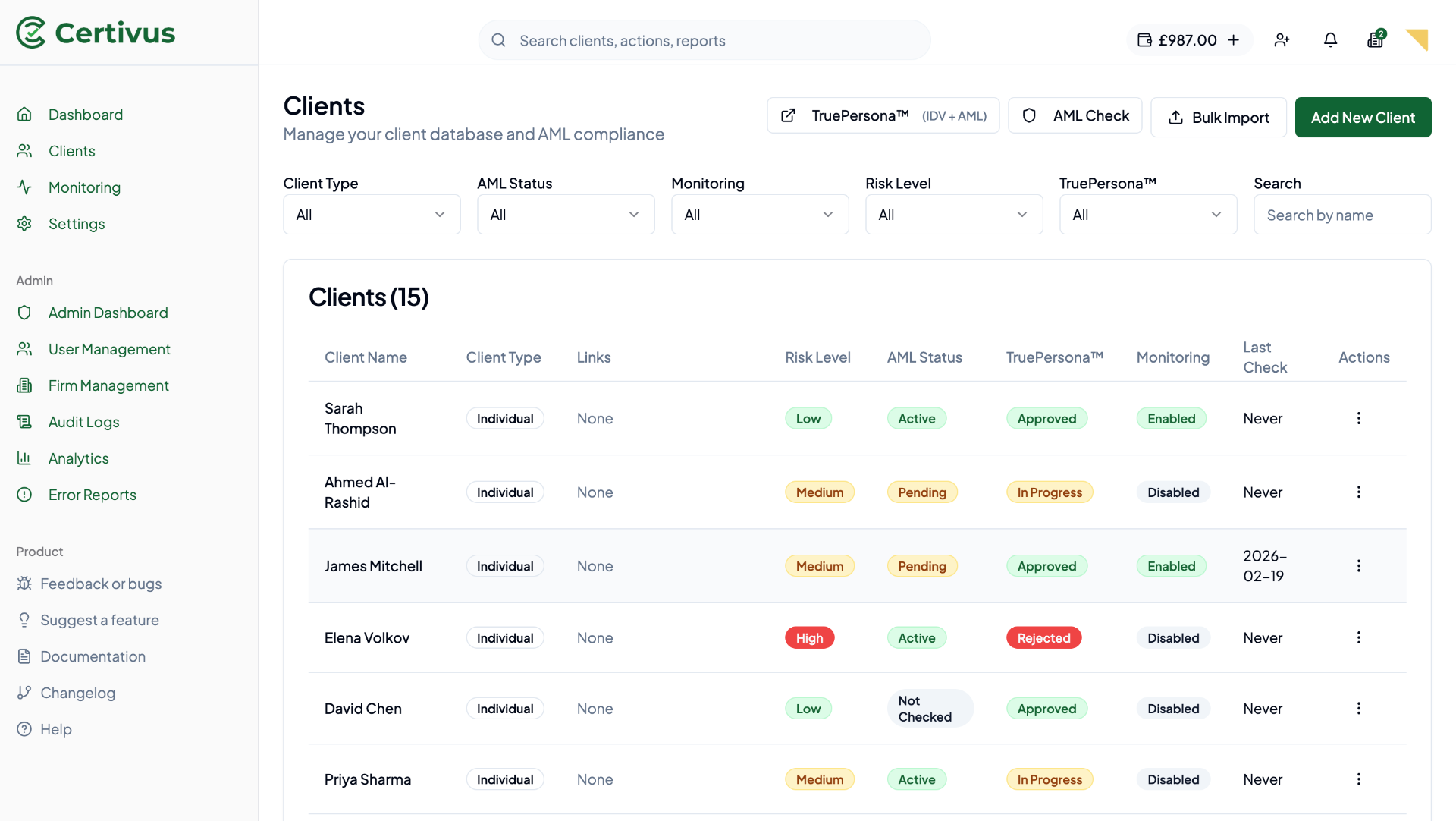Focus the Search by name field
The image size is (1456, 821).
click(1342, 215)
